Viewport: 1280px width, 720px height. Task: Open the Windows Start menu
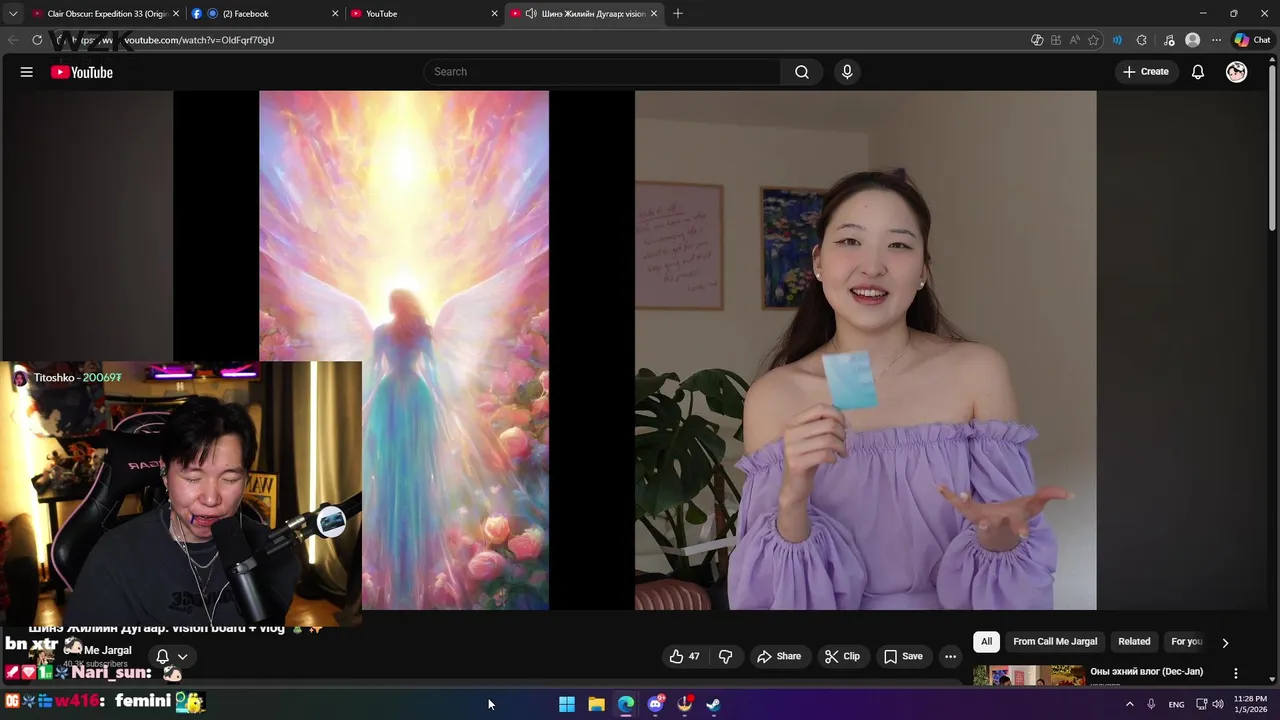pyautogui.click(x=567, y=704)
